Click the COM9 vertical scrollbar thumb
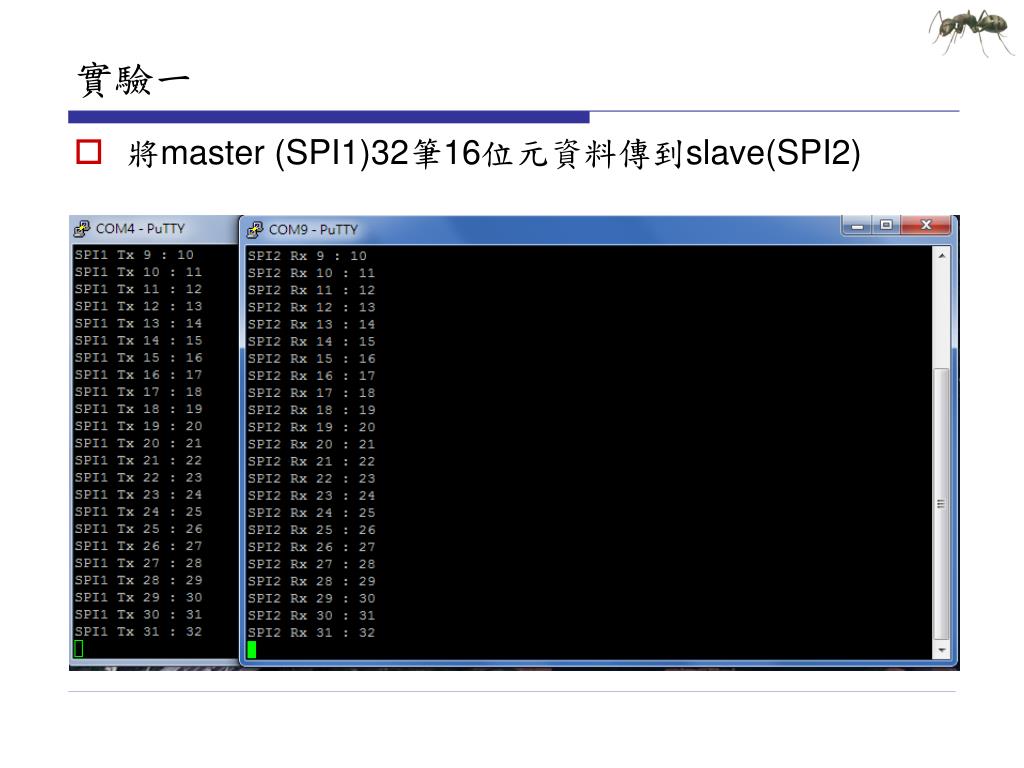The image size is (1024, 768). tap(941, 504)
